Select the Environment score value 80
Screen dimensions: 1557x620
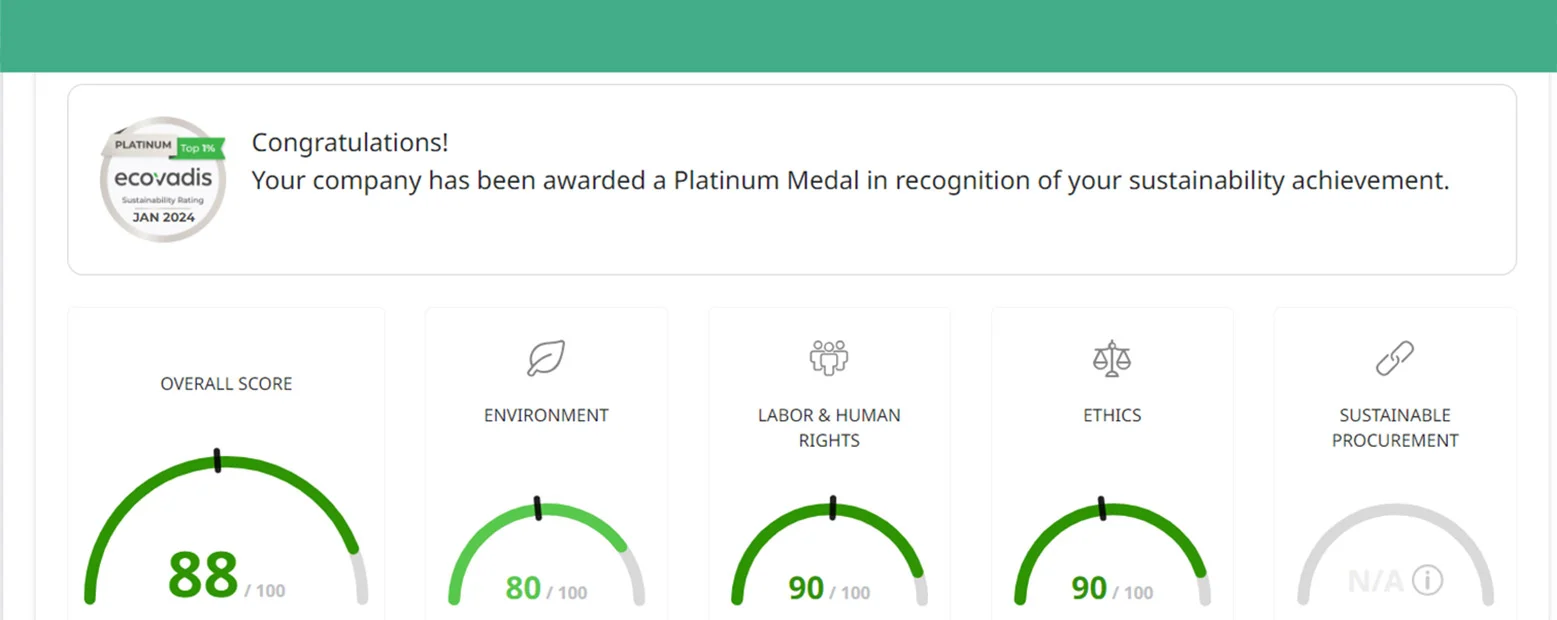tap(523, 588)
